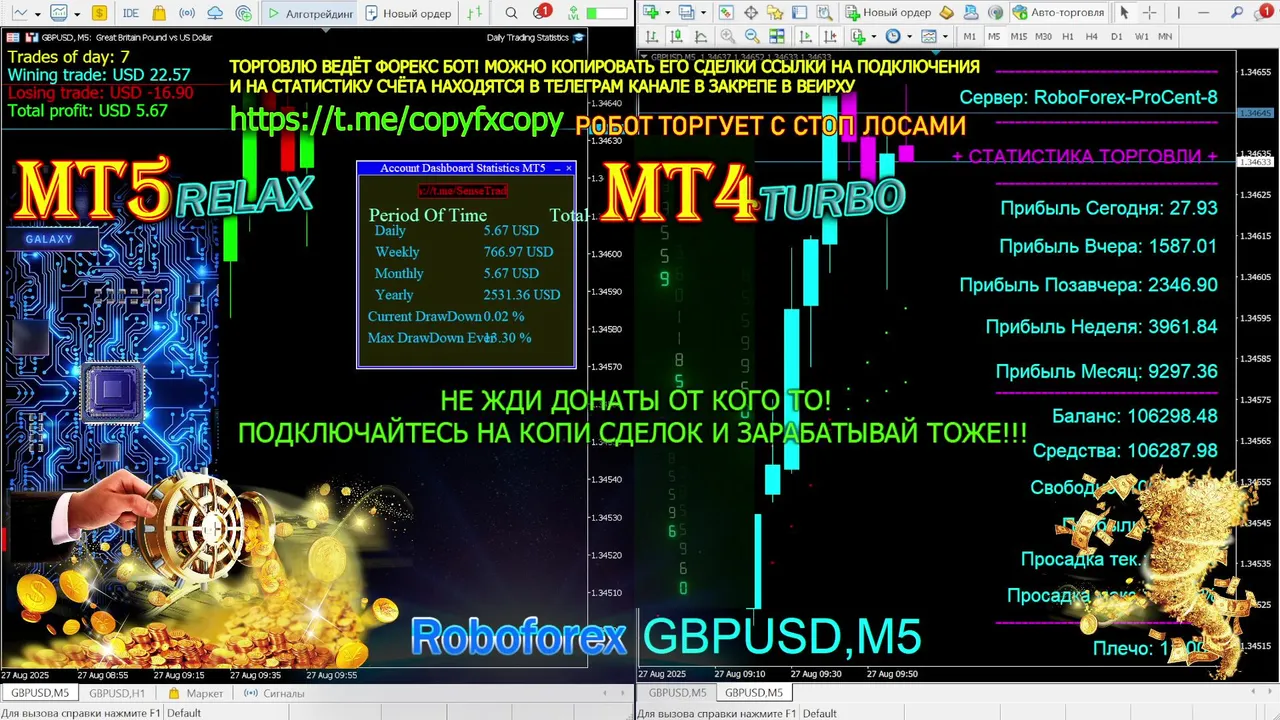This screenshot has width=1280, height=720.
Task: Click the MT5 line chart type icon
Action: click(x=19, y=13)
